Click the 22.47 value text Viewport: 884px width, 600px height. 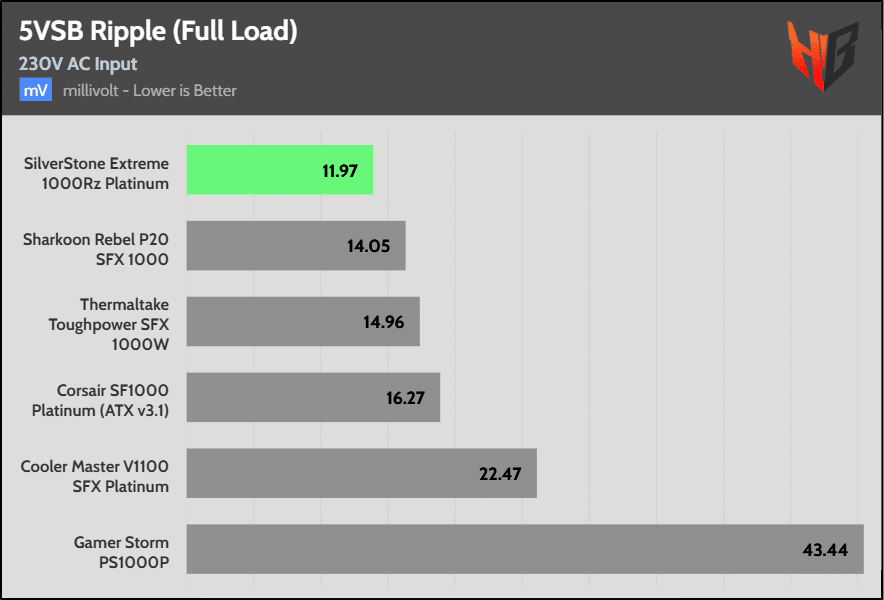click(500, 474)
